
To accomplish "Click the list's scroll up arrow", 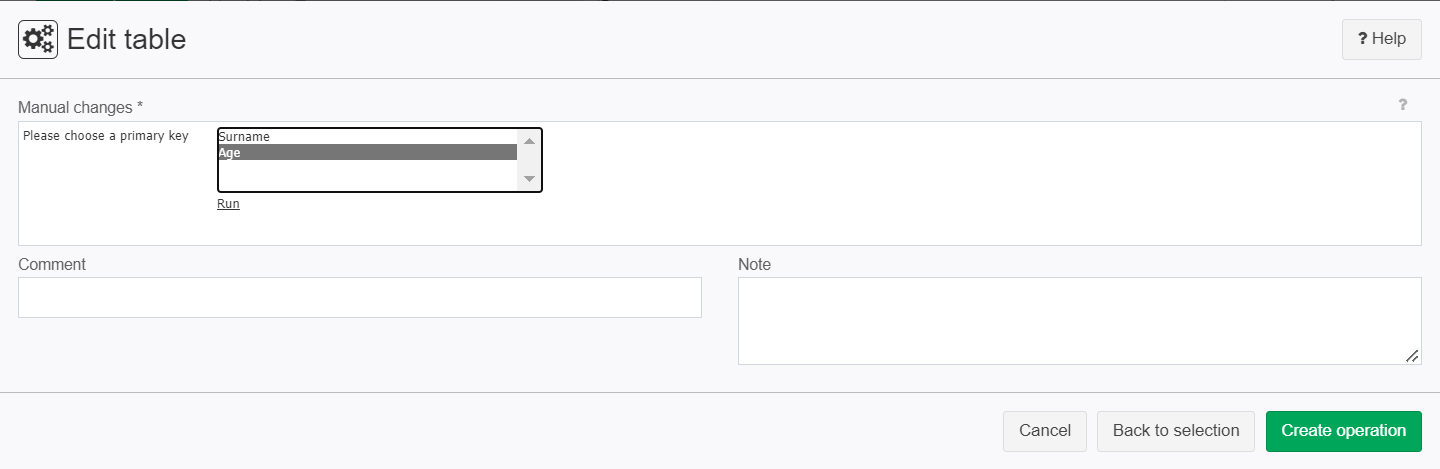I will point(530,141).
